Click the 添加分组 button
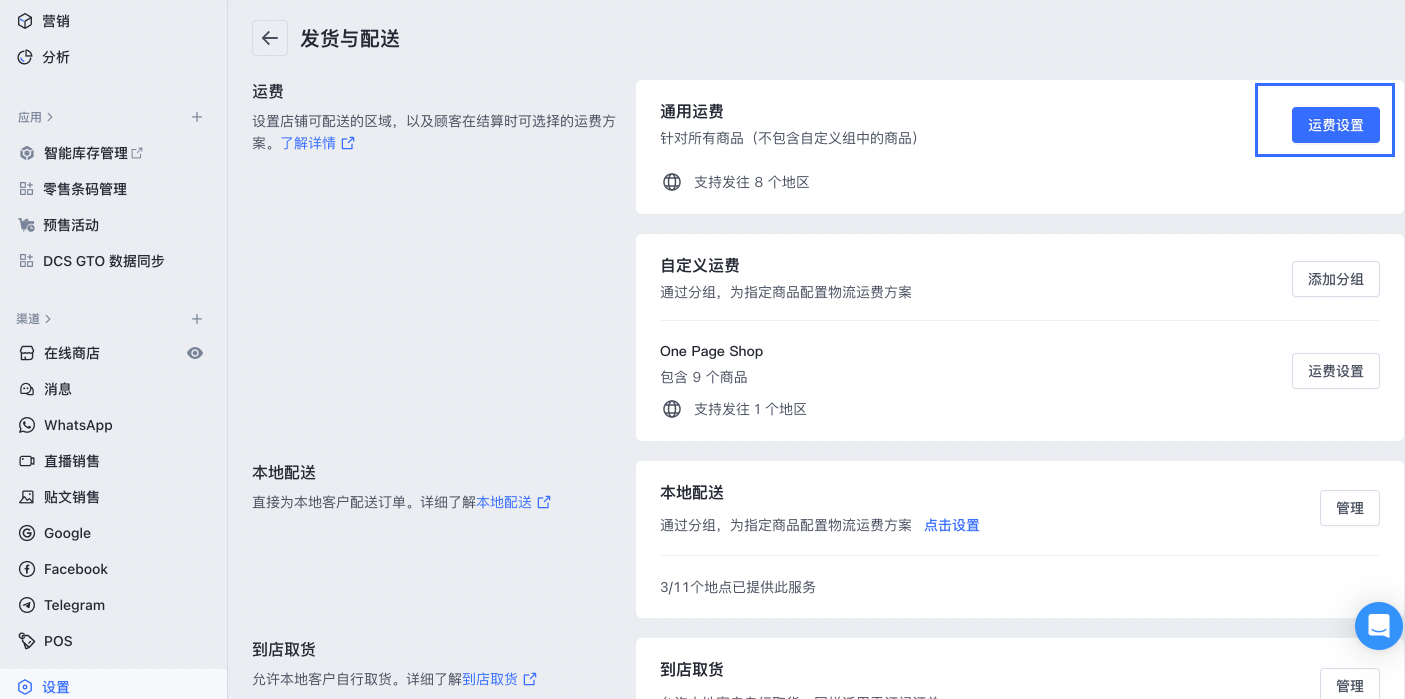The image size is (1405, 699). pyautogui.click(x=1335, y=279)
